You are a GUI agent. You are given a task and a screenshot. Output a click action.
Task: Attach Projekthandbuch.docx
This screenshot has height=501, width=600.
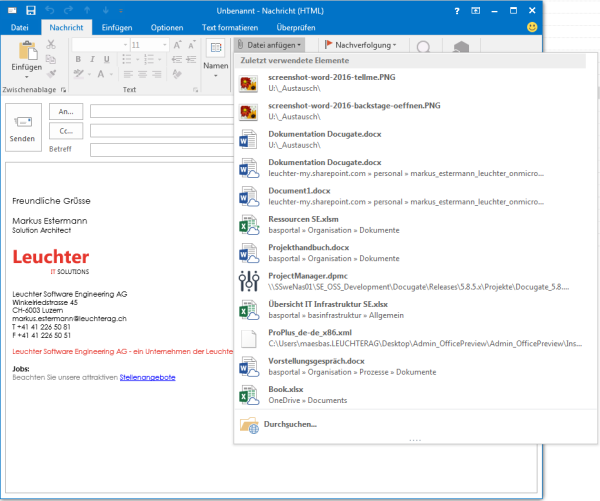415,253
